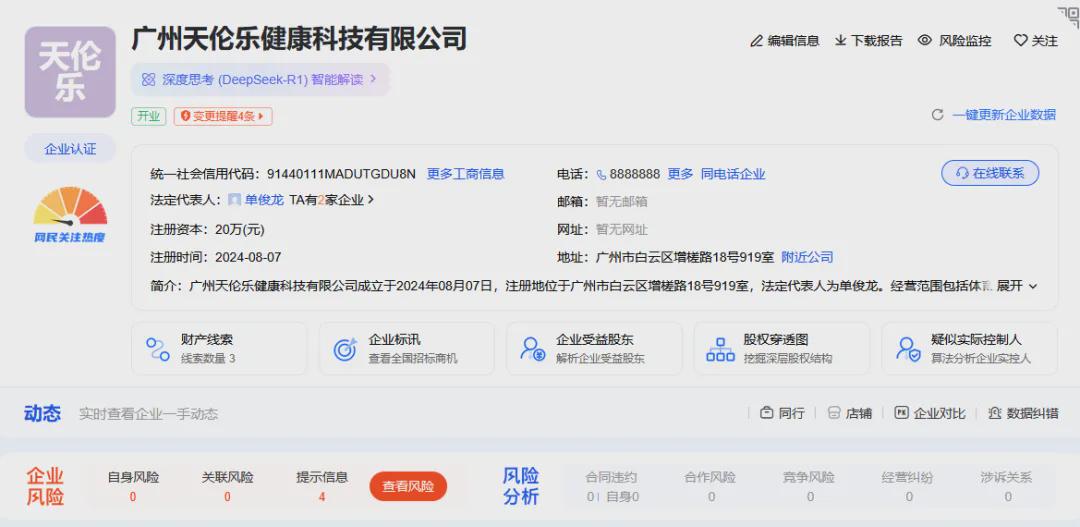Click the 网民关注热度 gauge meter
Viewport: 1080px width, 527px height.
point(70,210)
